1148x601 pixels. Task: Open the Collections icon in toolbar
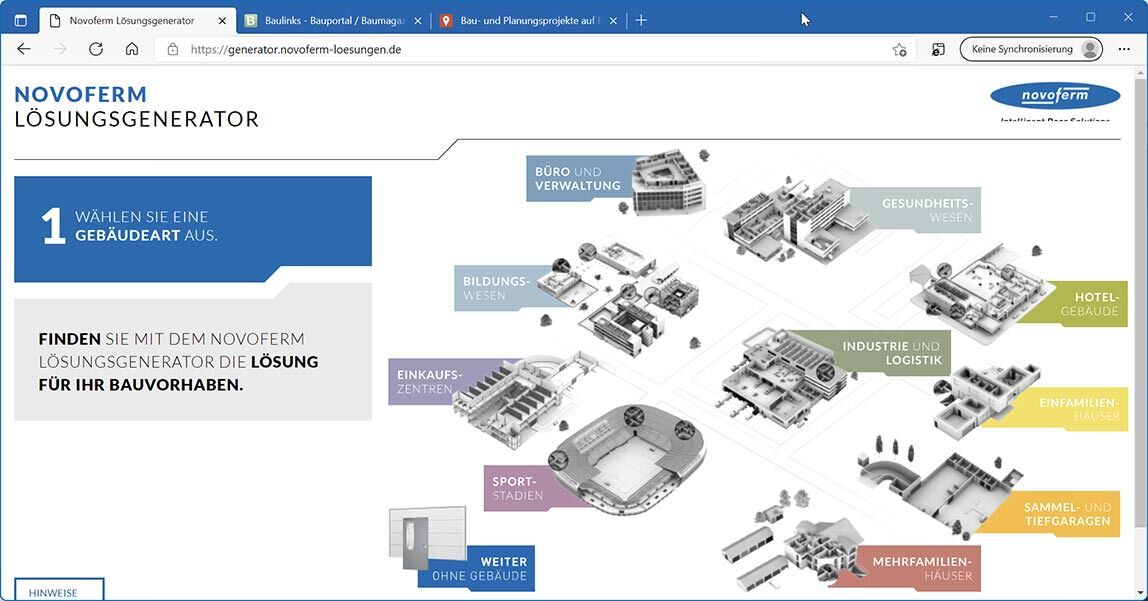pos(938,50)
